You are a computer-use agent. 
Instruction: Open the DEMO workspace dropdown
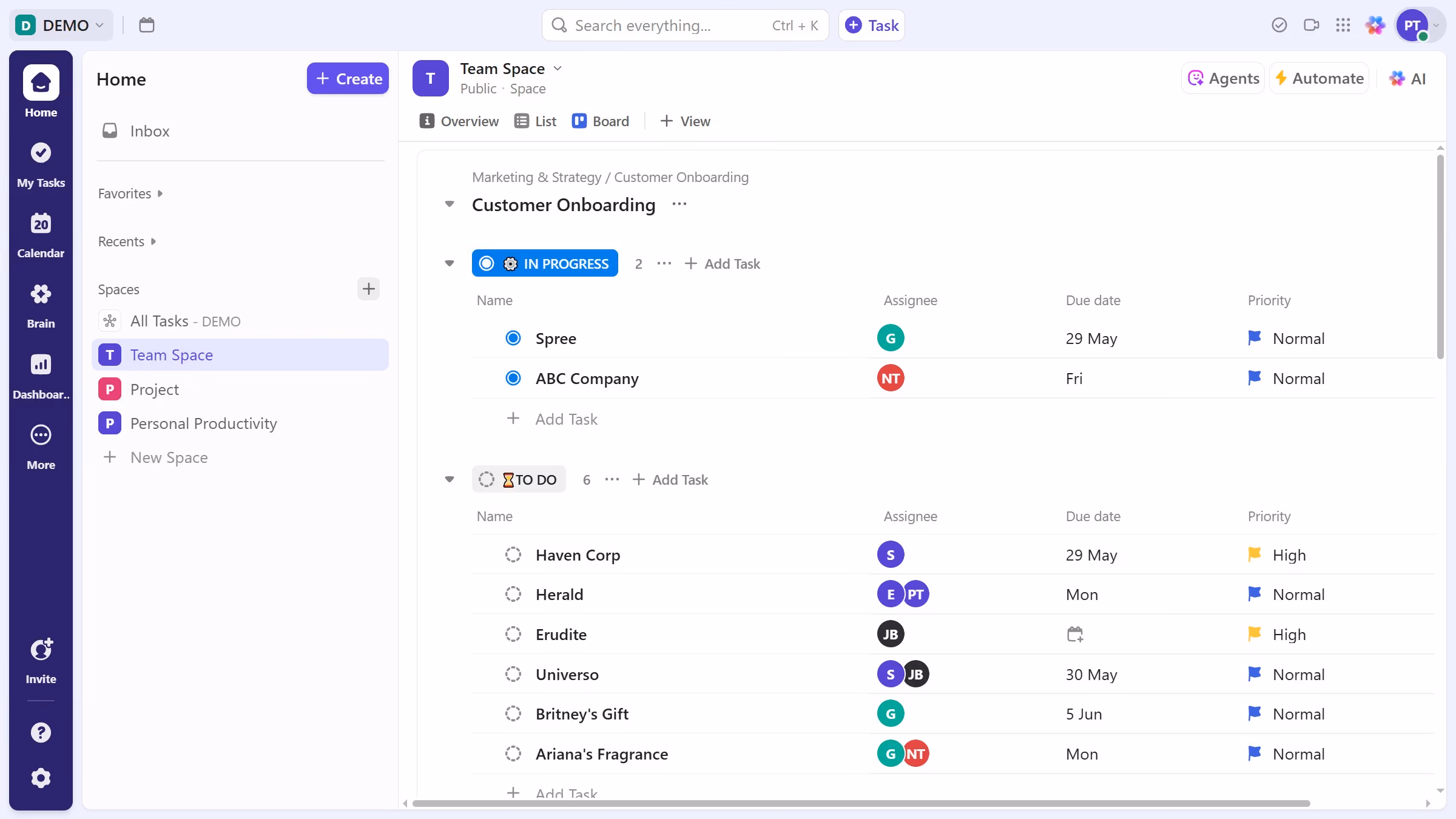pyautogui.click(x=61, y=25)
